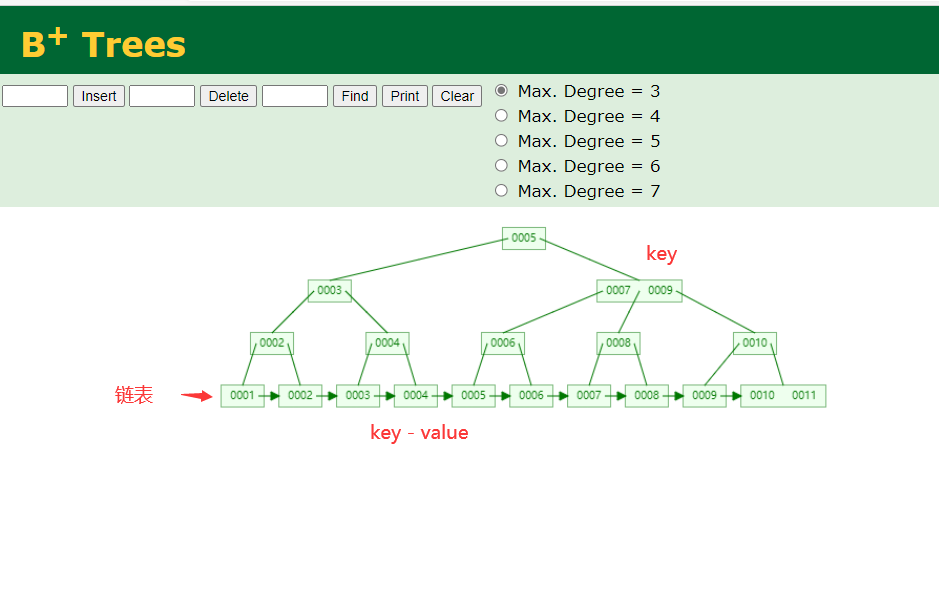The image size is (939, 605).
Task: Select Max. Degree = 7 radio button
Action: pyautogui.click(x=501, y=190)
